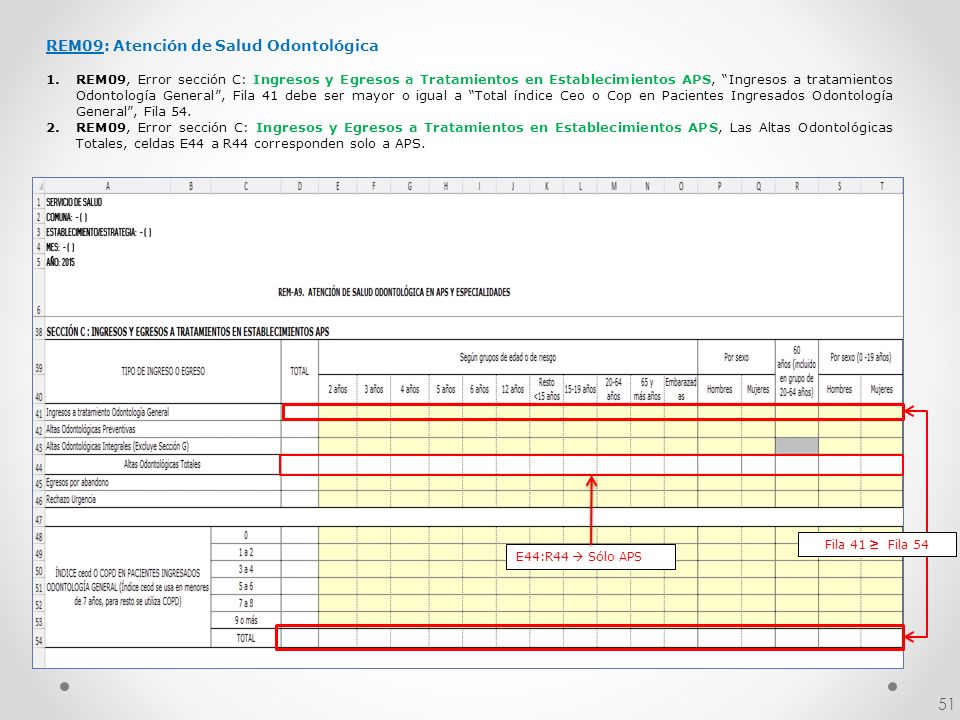Open the underlined REM09 heading link
960x720 pixels.
(x=75, y=46)
